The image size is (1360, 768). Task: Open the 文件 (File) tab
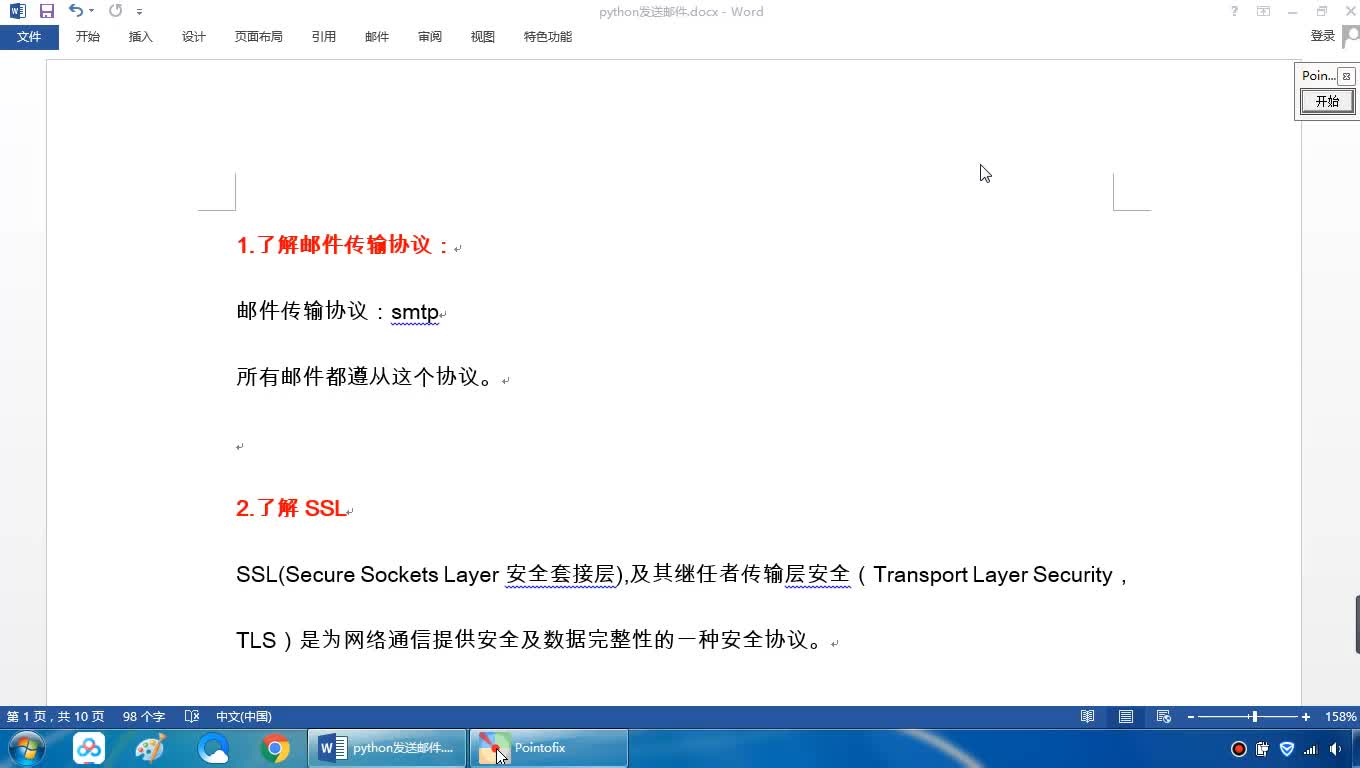click(x=29, y=36)
